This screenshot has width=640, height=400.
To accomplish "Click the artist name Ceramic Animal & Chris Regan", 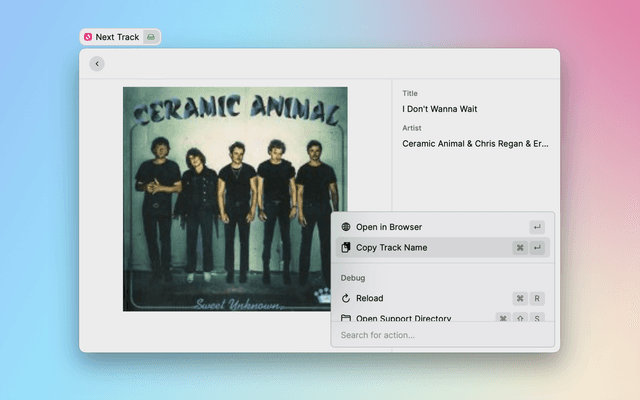I will pyautogui.click(x=475, y=143).
